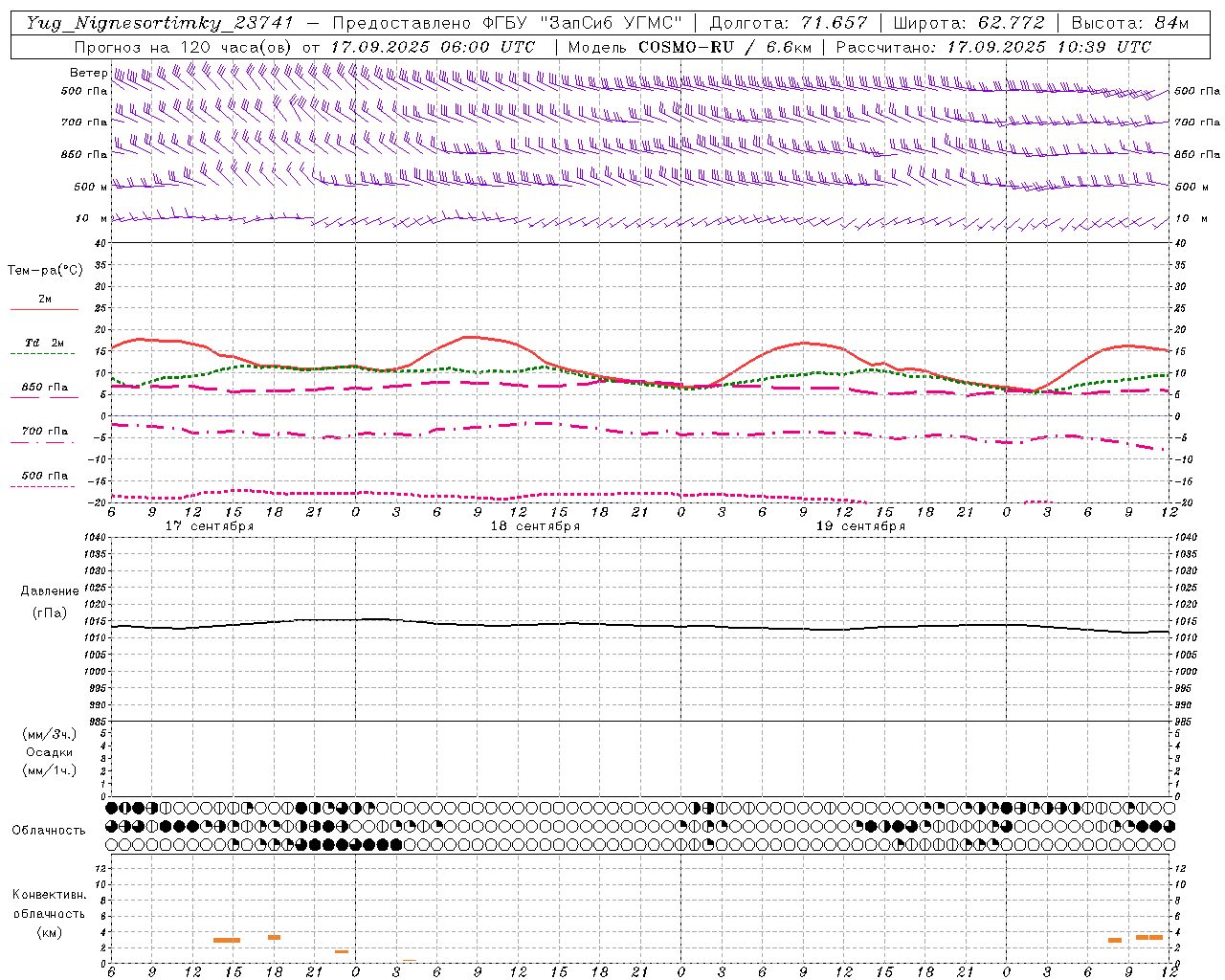This screenshot has height=980, width=1225.
Task: Click the blue zero-degree line in temperature chart
Action: coord(639,415)
